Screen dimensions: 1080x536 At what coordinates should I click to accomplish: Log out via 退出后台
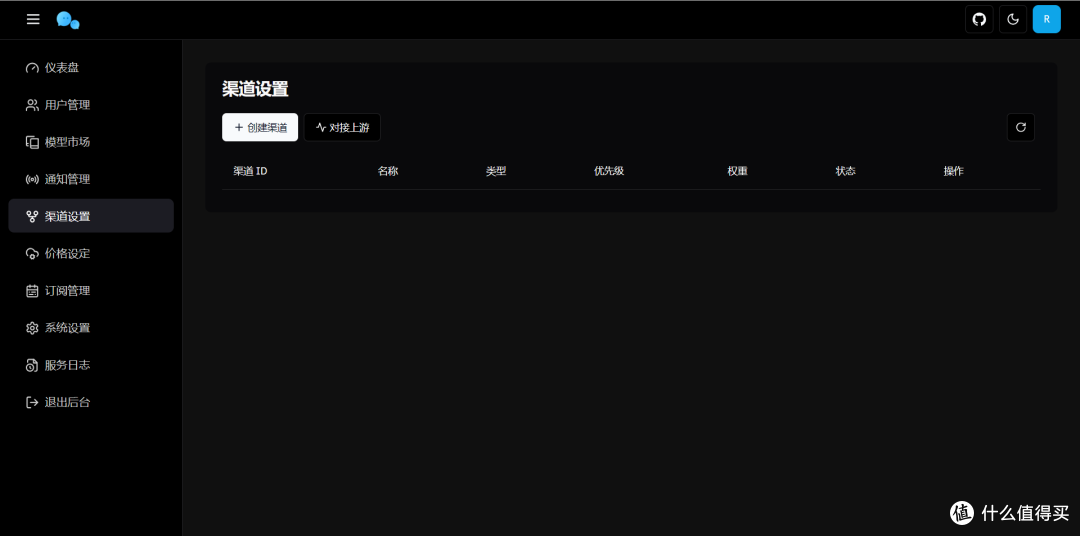(x=91, y=403)
